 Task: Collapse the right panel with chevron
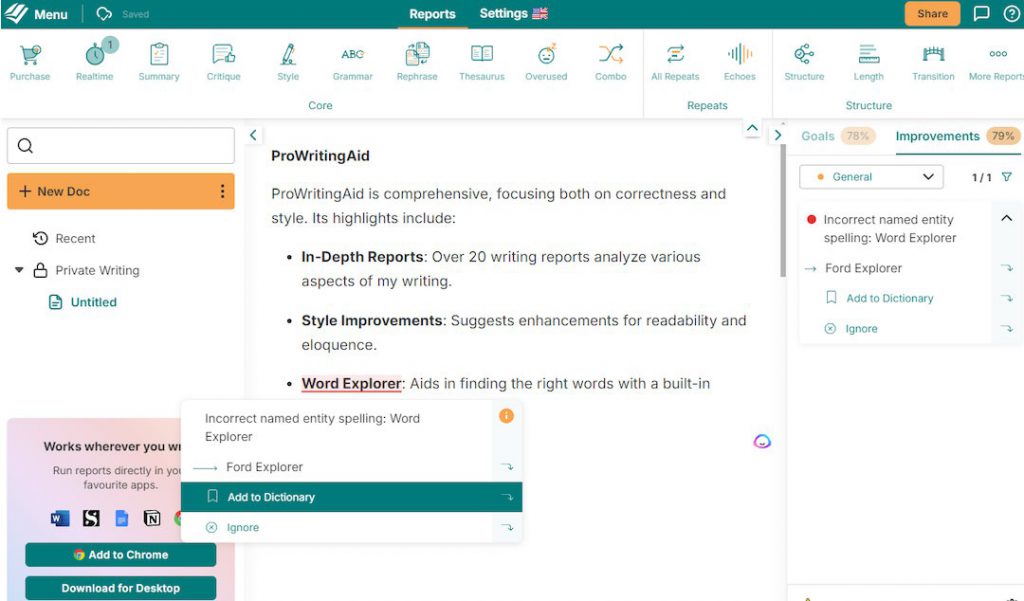(x=777, y=135)
